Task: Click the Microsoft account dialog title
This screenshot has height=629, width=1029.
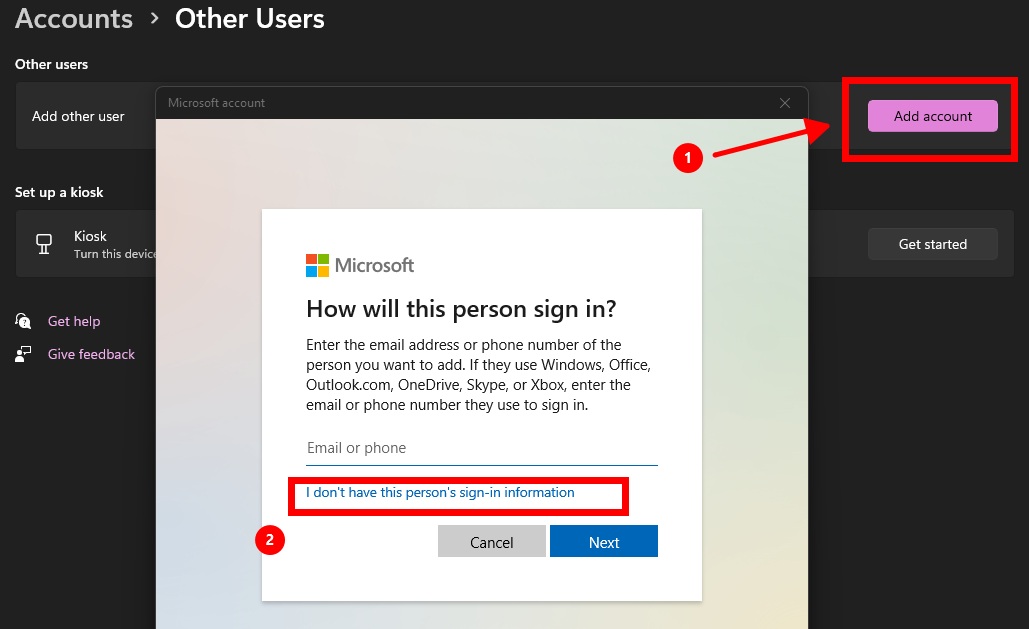Action: click(216, 103)
